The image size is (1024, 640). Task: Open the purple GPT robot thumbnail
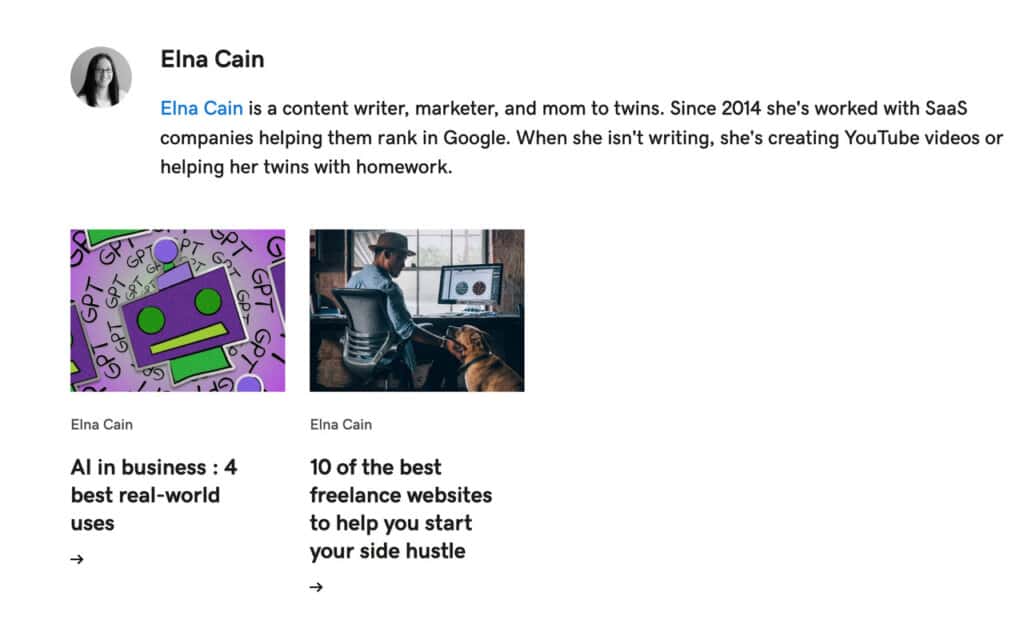pos(177,310)
